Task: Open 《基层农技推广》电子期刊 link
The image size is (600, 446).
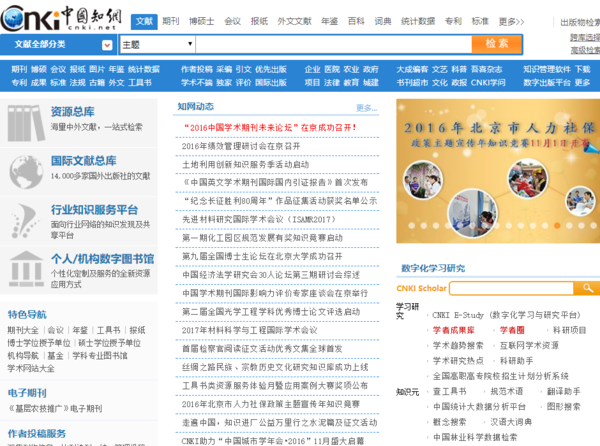Action: click(55, 409)
